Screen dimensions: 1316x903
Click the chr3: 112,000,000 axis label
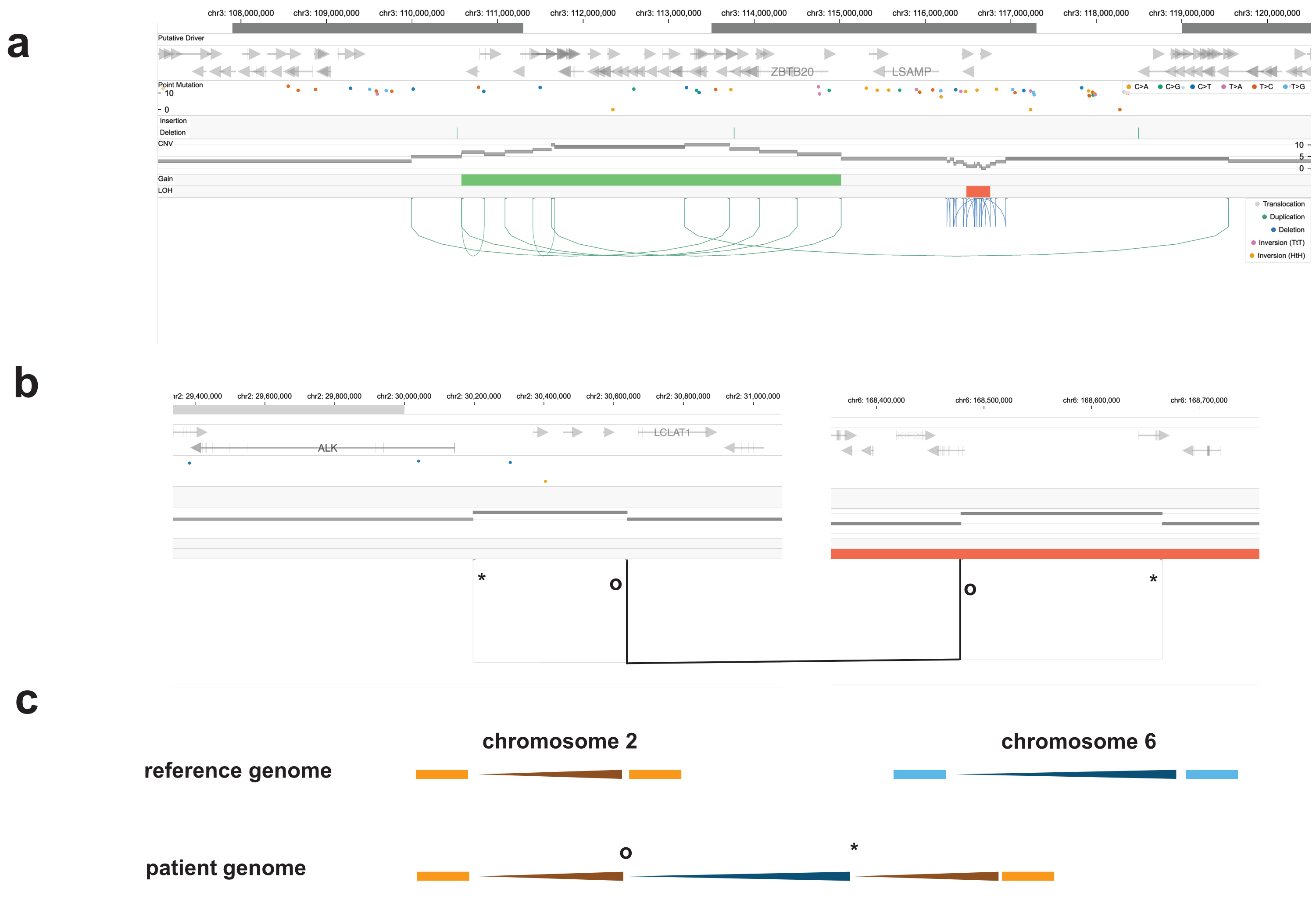583,13
